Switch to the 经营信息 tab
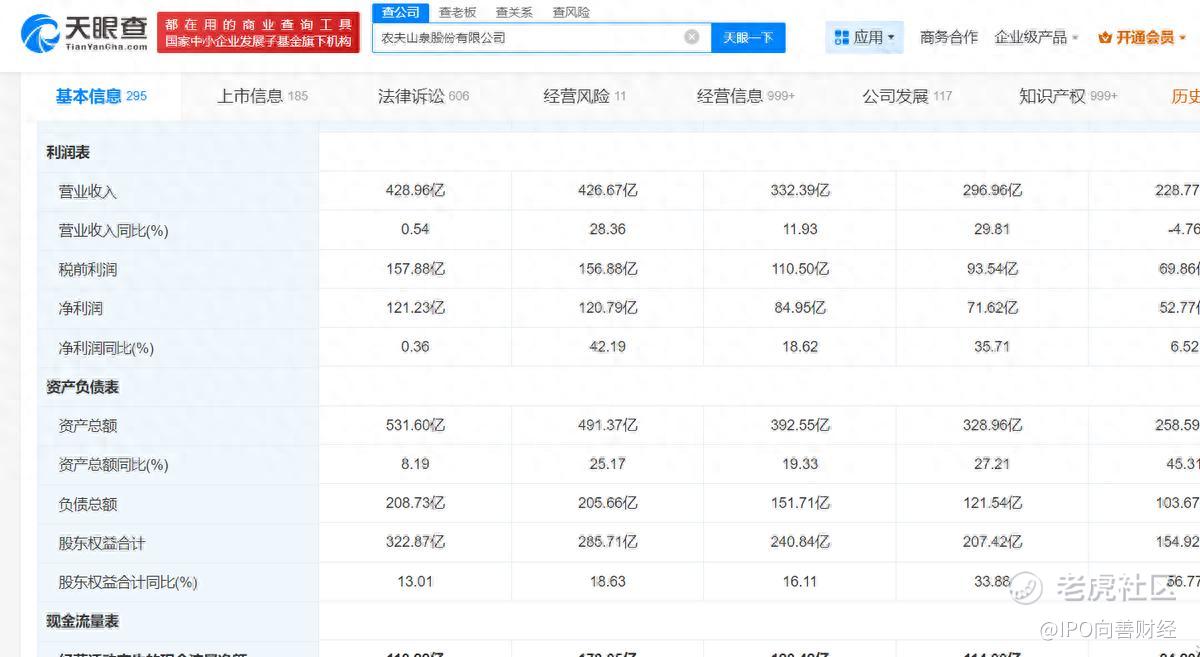 (746, 96)
